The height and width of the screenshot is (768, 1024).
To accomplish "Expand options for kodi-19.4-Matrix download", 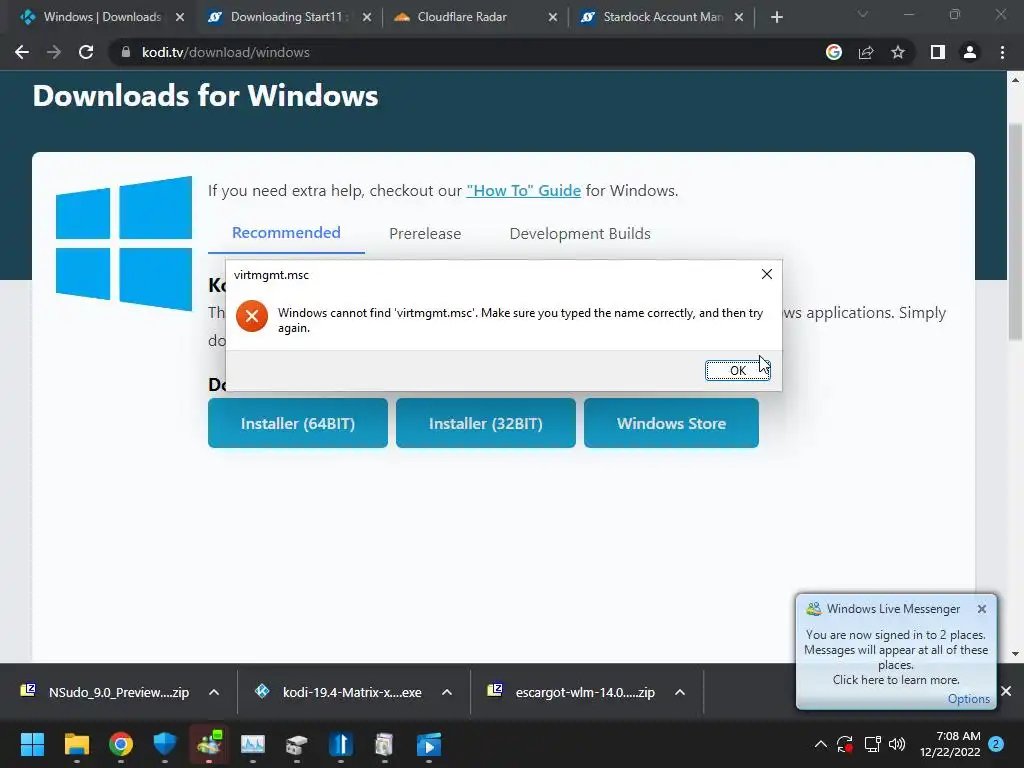I will coord(447,692).
